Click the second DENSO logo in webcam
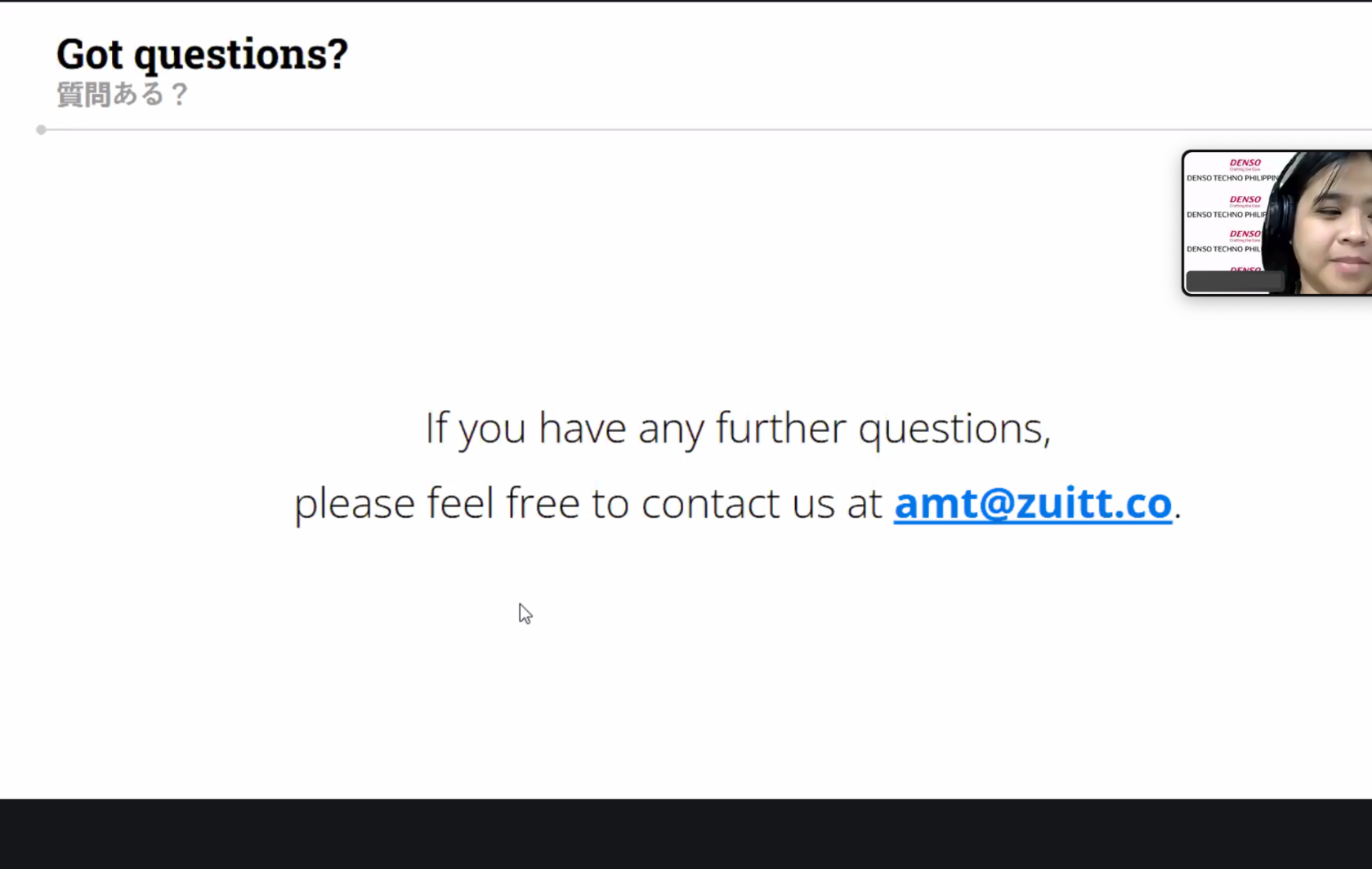The width and height of the screenshot is (1372, 869). pos(1245,200)
